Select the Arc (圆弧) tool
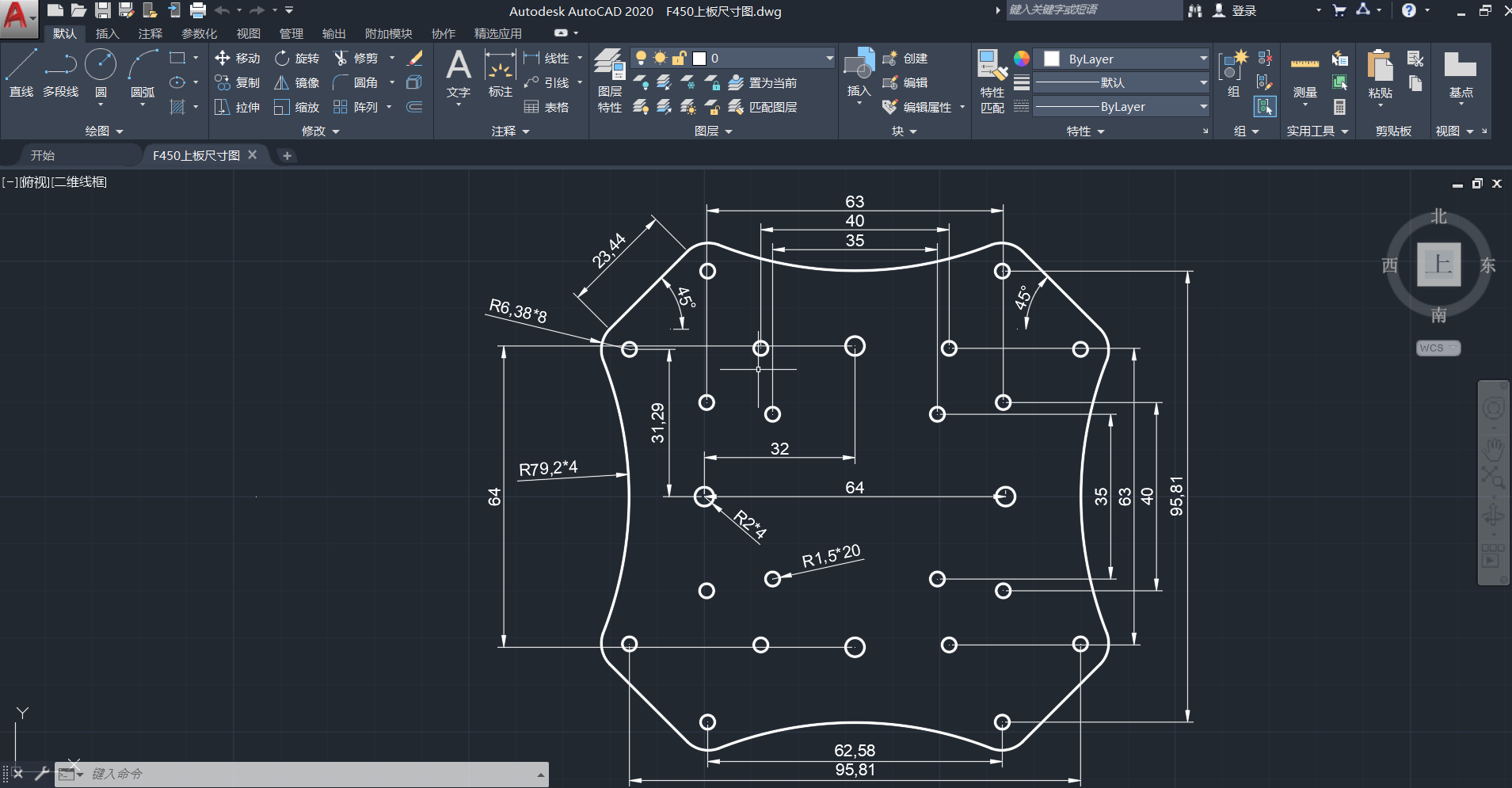 tap(143, 73)
